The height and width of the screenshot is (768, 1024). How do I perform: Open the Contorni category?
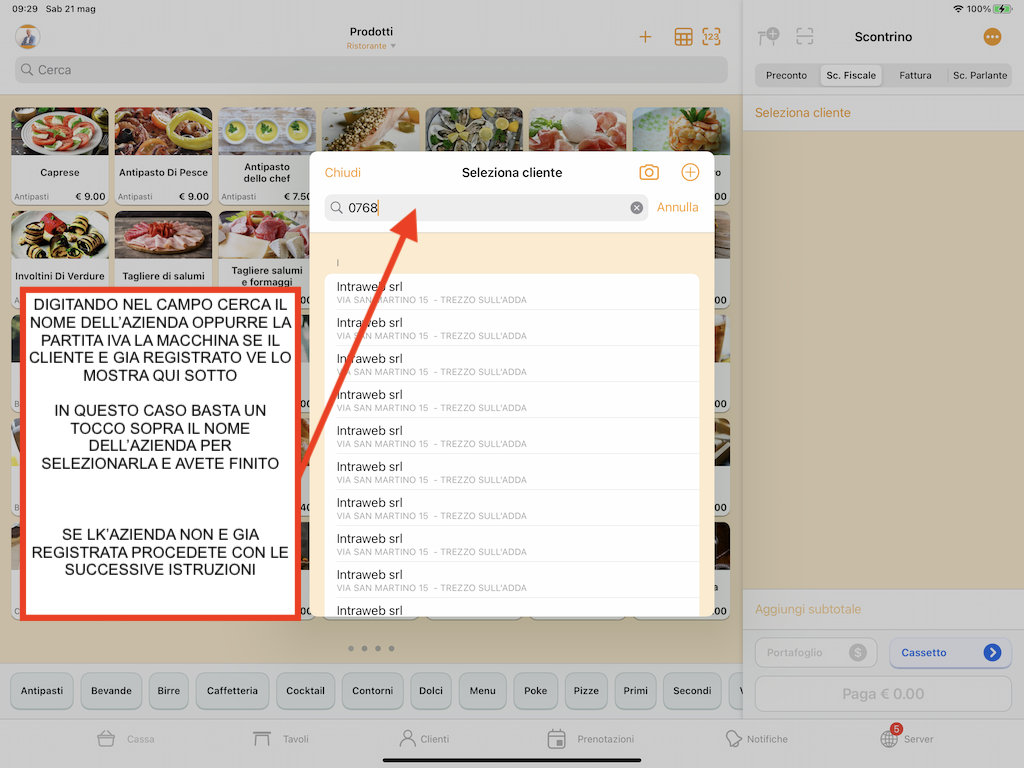click(372, 690)
